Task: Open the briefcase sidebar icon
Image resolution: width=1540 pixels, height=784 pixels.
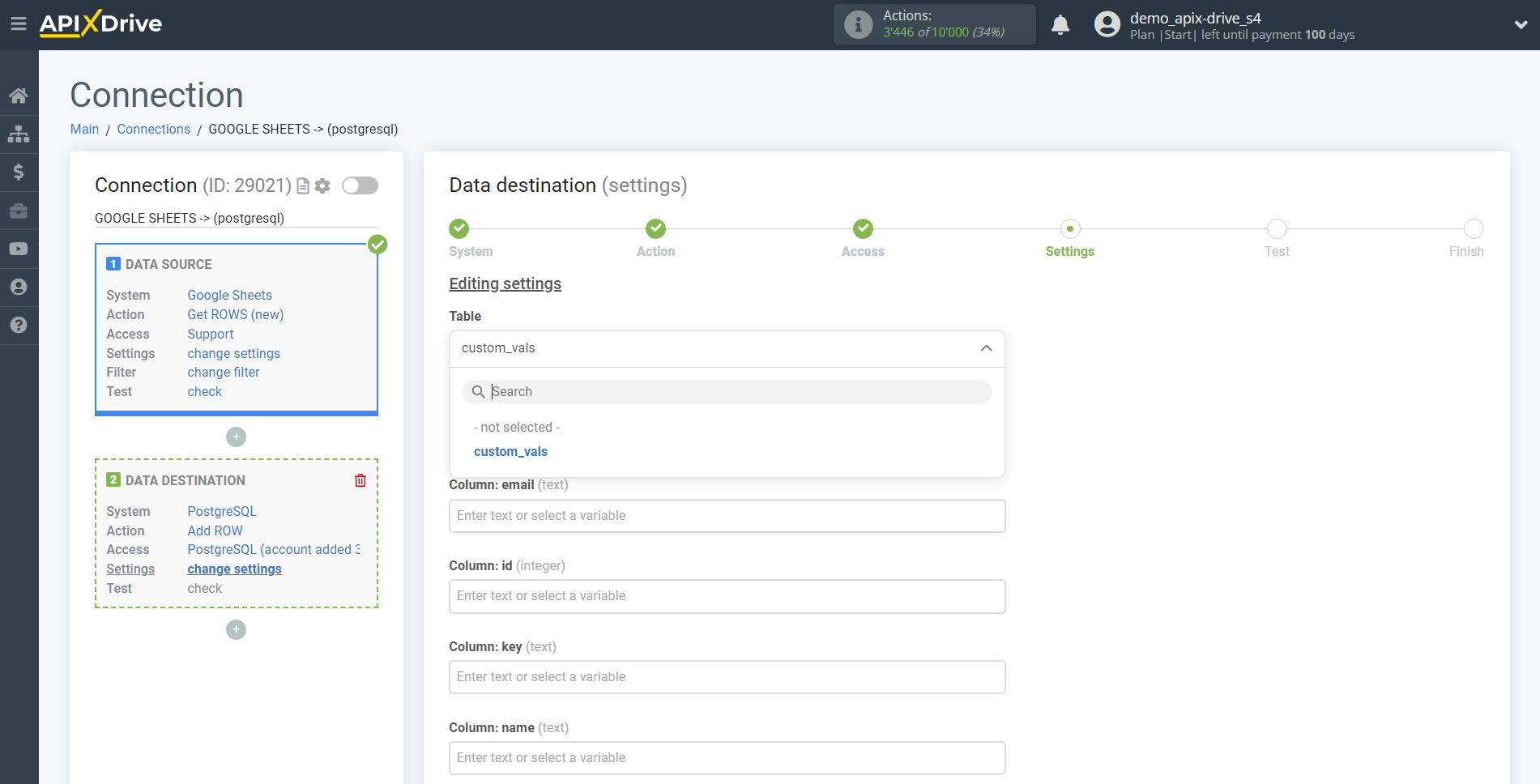Action: [x=19, y=211]
